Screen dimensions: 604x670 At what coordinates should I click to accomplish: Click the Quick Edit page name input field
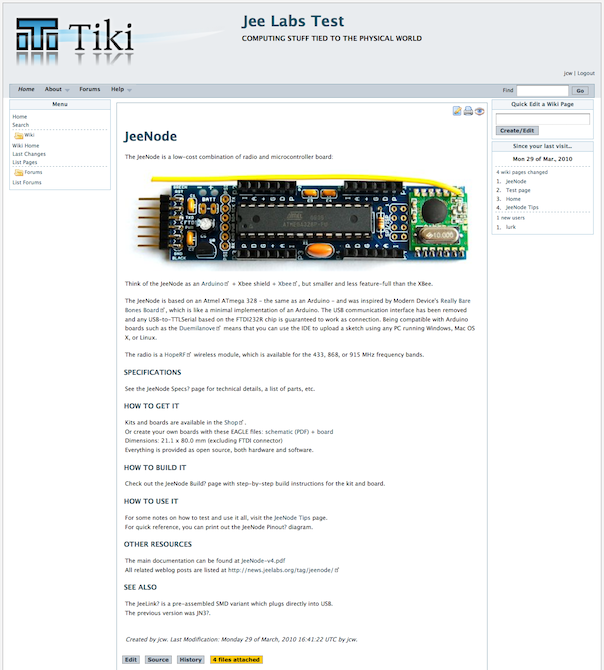542,119
